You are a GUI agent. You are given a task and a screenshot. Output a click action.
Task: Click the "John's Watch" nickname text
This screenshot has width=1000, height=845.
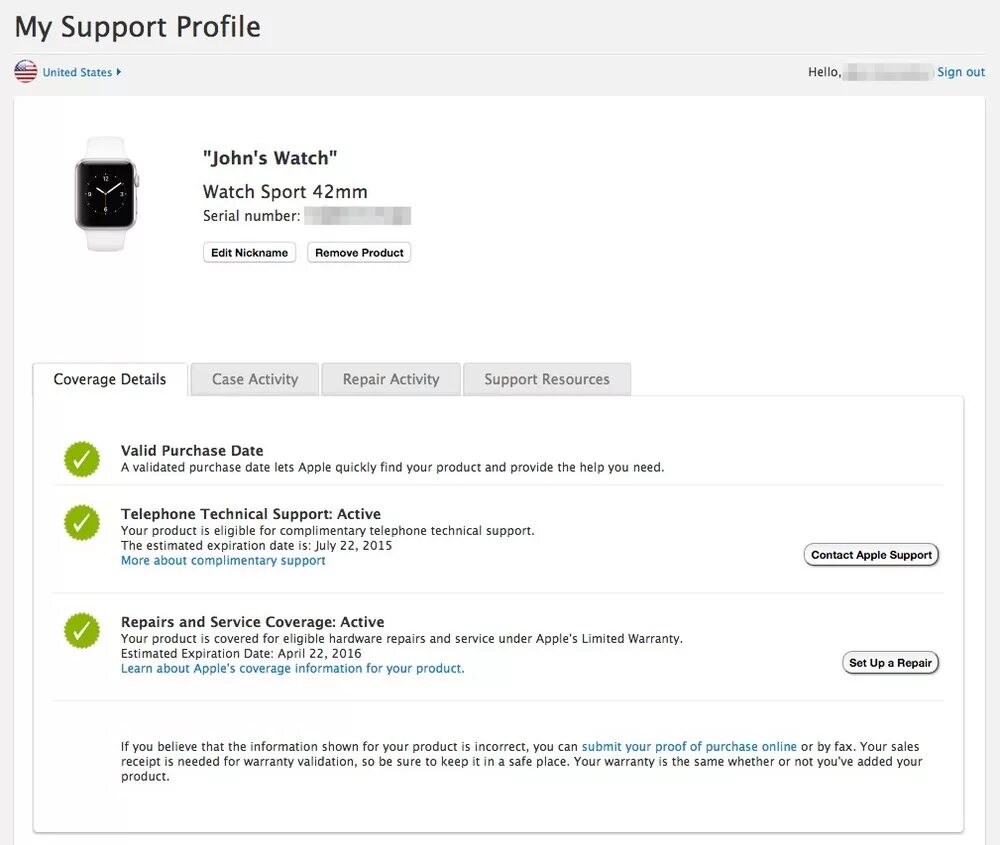[270, 158]
